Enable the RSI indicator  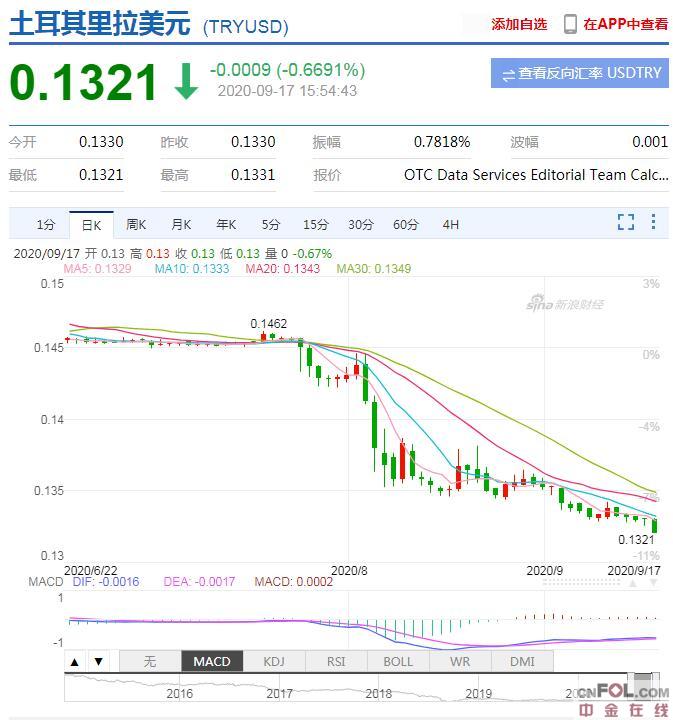335,661
